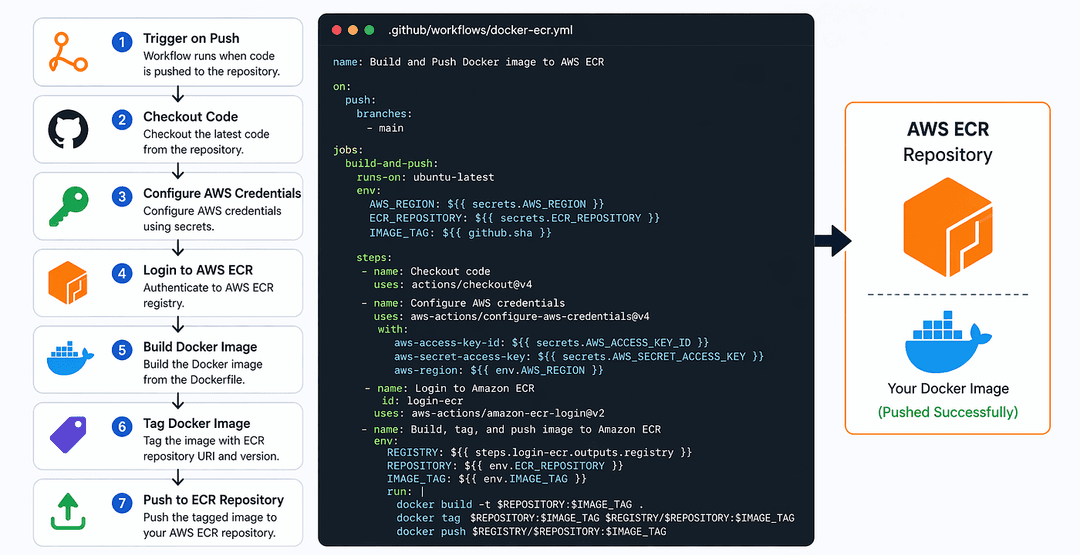Click the 'docker build -t' command line
The image size is (1080, 555).
click(x=520, y=504)
